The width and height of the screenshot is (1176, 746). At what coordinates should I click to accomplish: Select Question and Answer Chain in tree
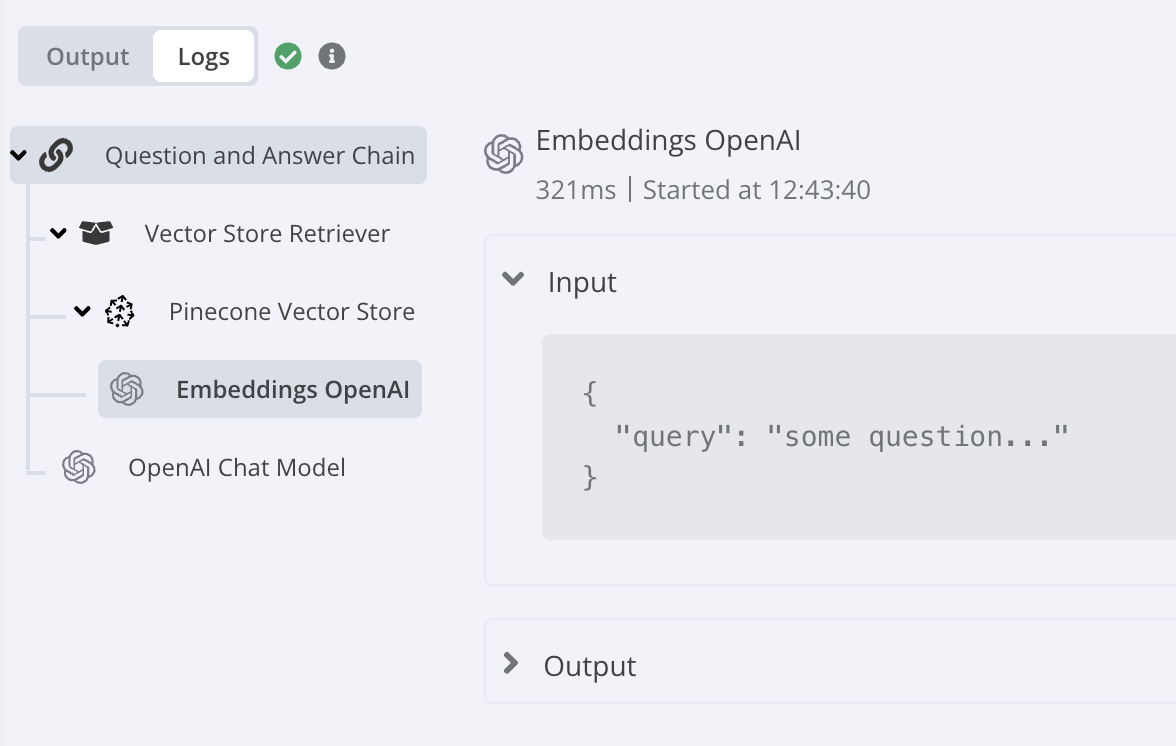218,155
